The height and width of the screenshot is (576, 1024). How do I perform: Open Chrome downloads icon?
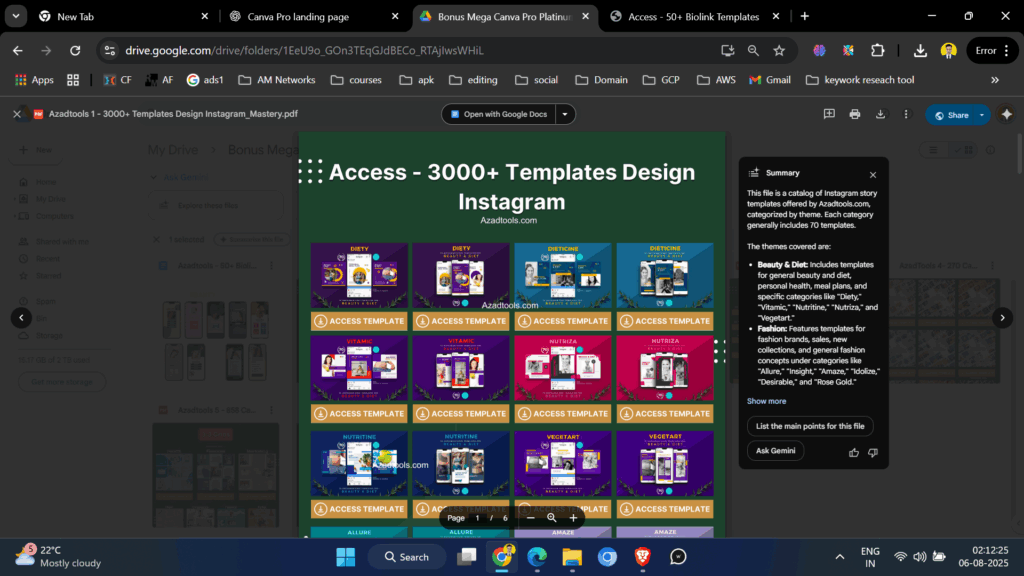pyautogui.click(x=920, y=50)
